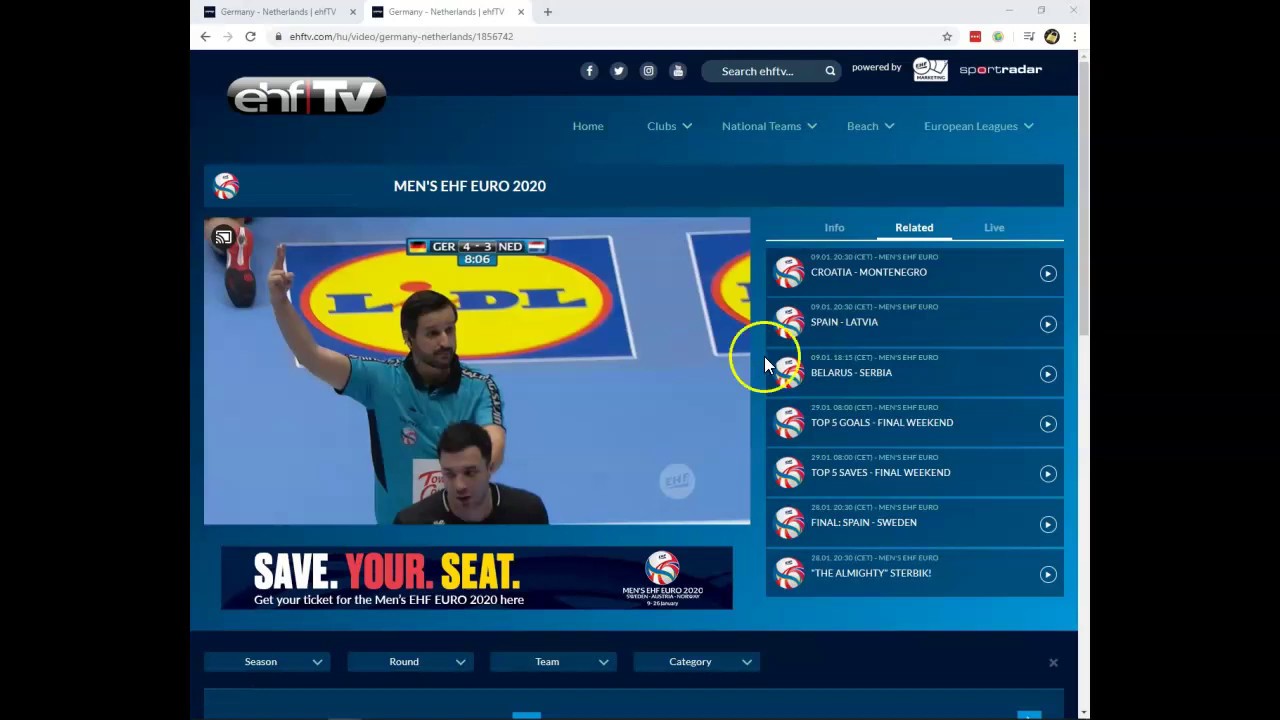
Task: Open the ehfTV YouTube icon
Action: [678, 71]
